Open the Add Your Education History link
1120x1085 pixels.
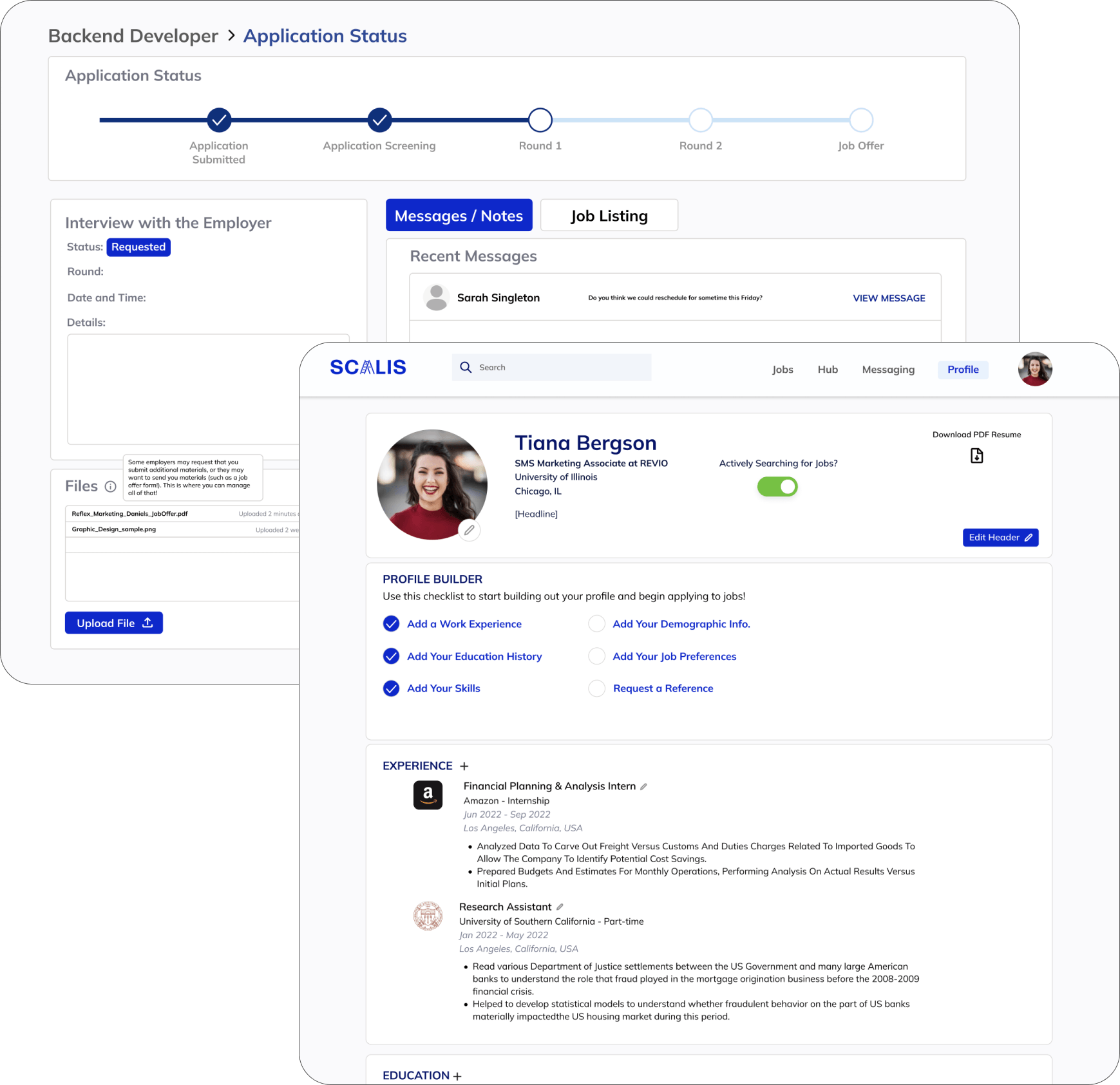(475, 656)
